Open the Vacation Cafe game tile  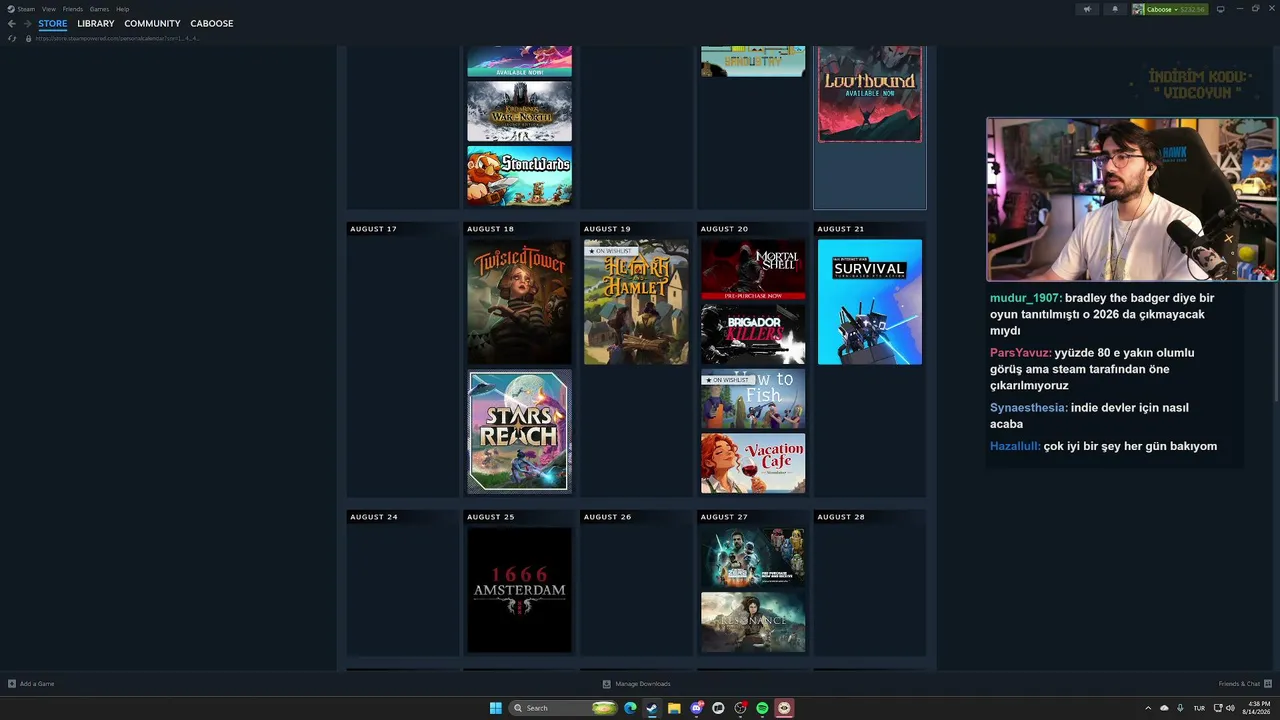pyautogui.click(x=753, y=463)
